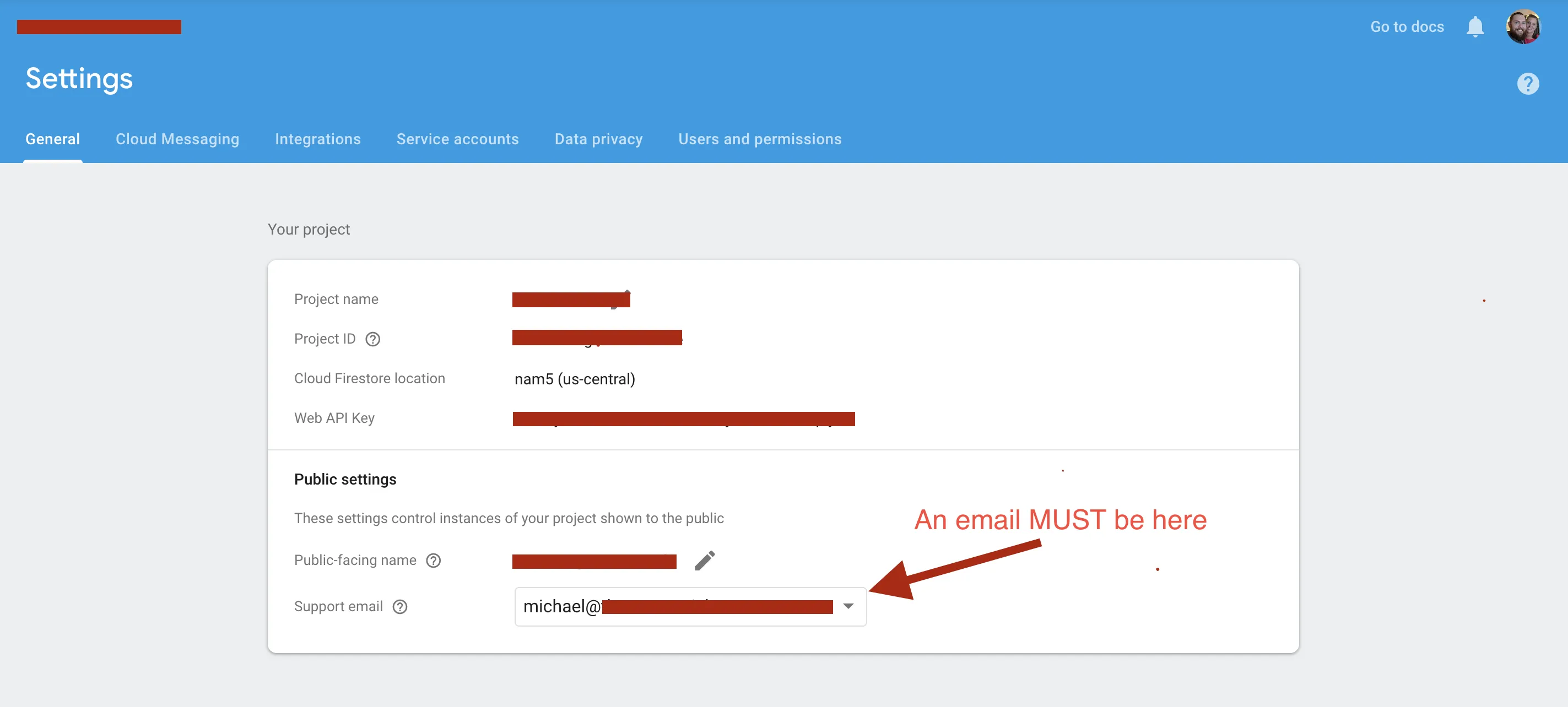Click Support email help icon

399,607
